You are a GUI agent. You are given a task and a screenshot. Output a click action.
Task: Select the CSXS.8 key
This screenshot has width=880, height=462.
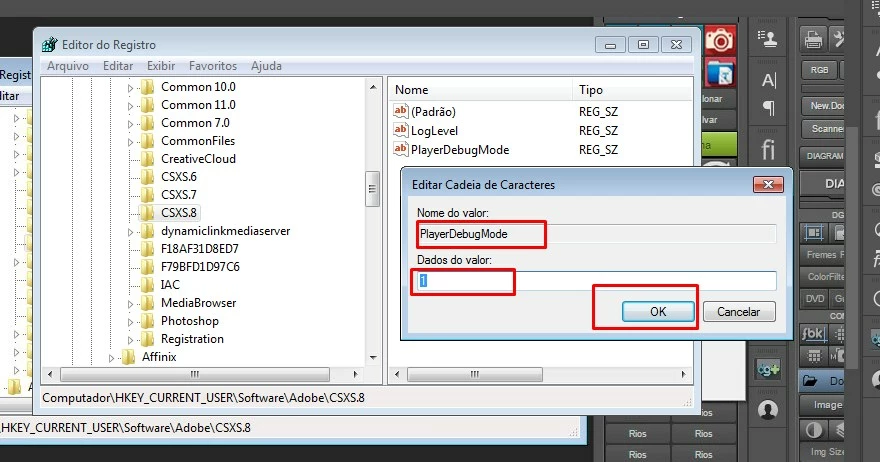pos(178,213)
